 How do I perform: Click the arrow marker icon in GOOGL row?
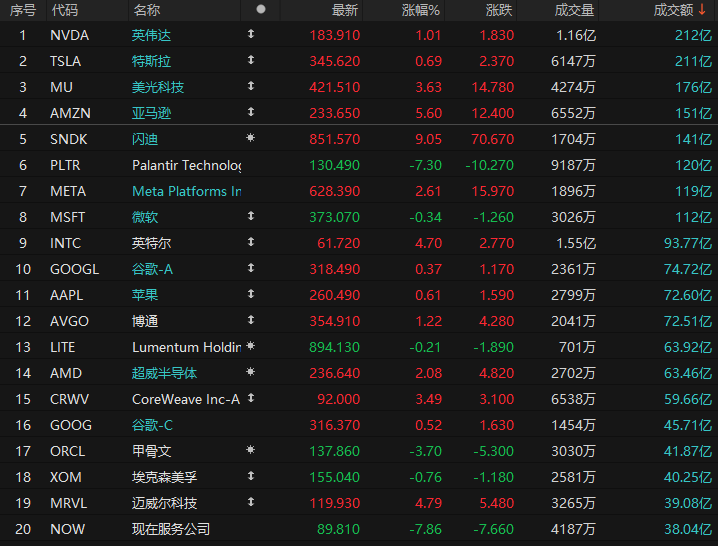(250, 268)
